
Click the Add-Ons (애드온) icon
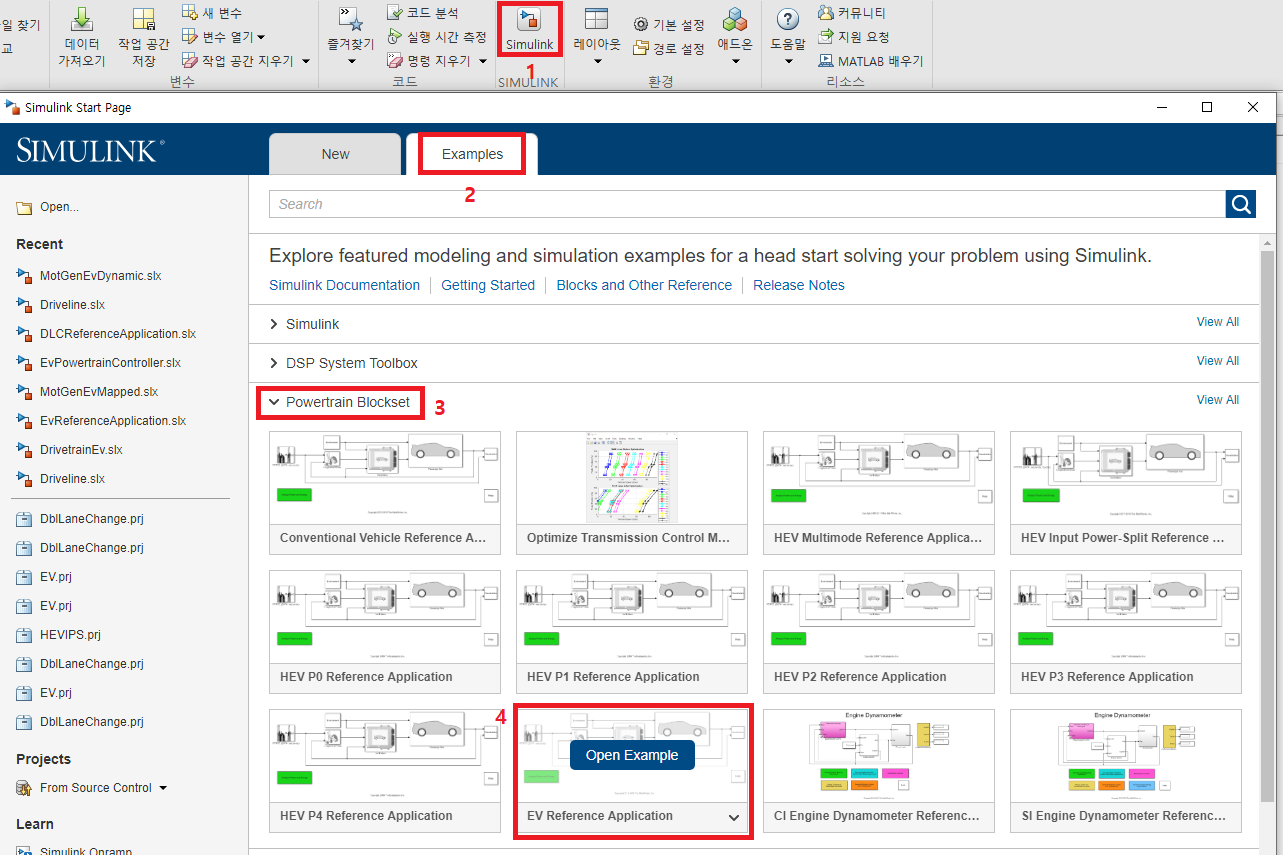(735, 19)
